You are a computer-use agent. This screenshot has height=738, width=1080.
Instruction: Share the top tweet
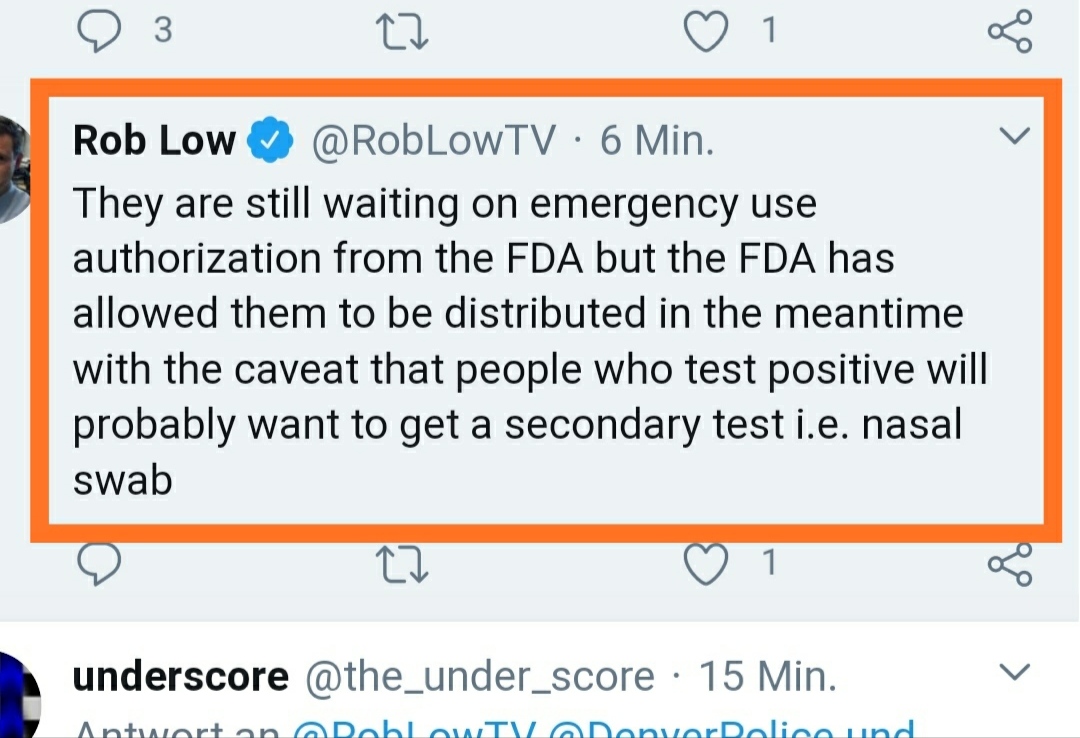tap(1009, 32)
